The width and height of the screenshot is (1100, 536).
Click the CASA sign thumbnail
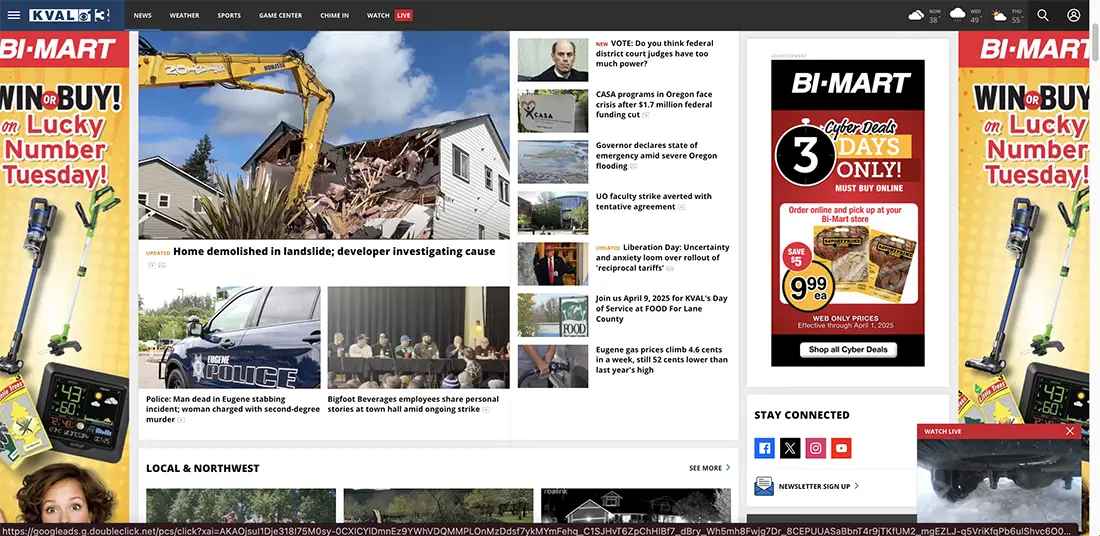click(x=553, y=111)
